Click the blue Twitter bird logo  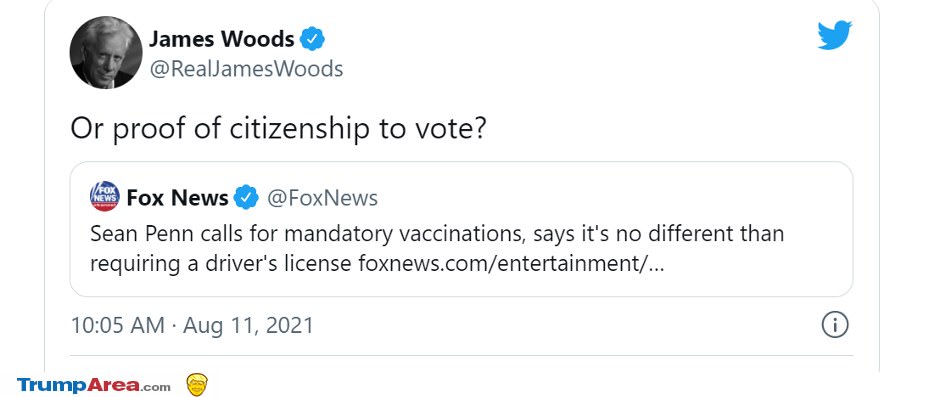click(x=834, y=35)
